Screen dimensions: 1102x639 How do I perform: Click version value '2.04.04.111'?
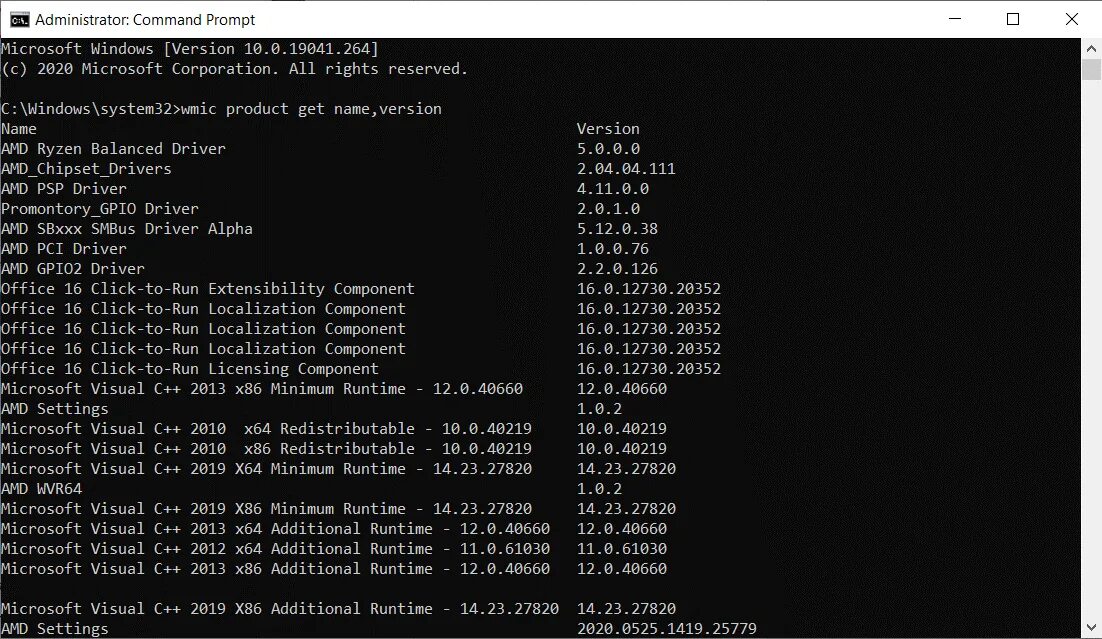626,169
